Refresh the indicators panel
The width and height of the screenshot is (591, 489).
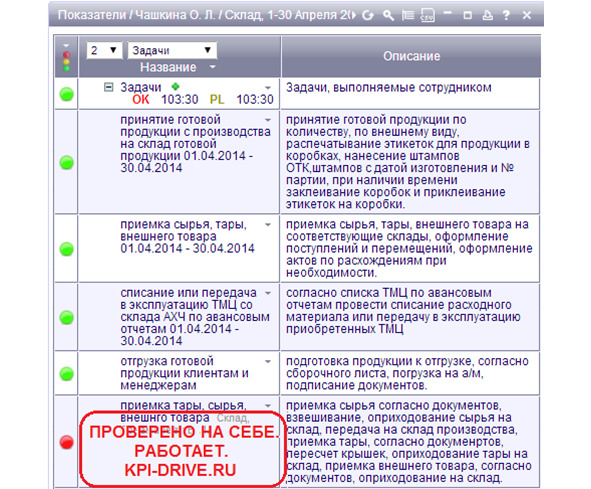tap(368, 15)
